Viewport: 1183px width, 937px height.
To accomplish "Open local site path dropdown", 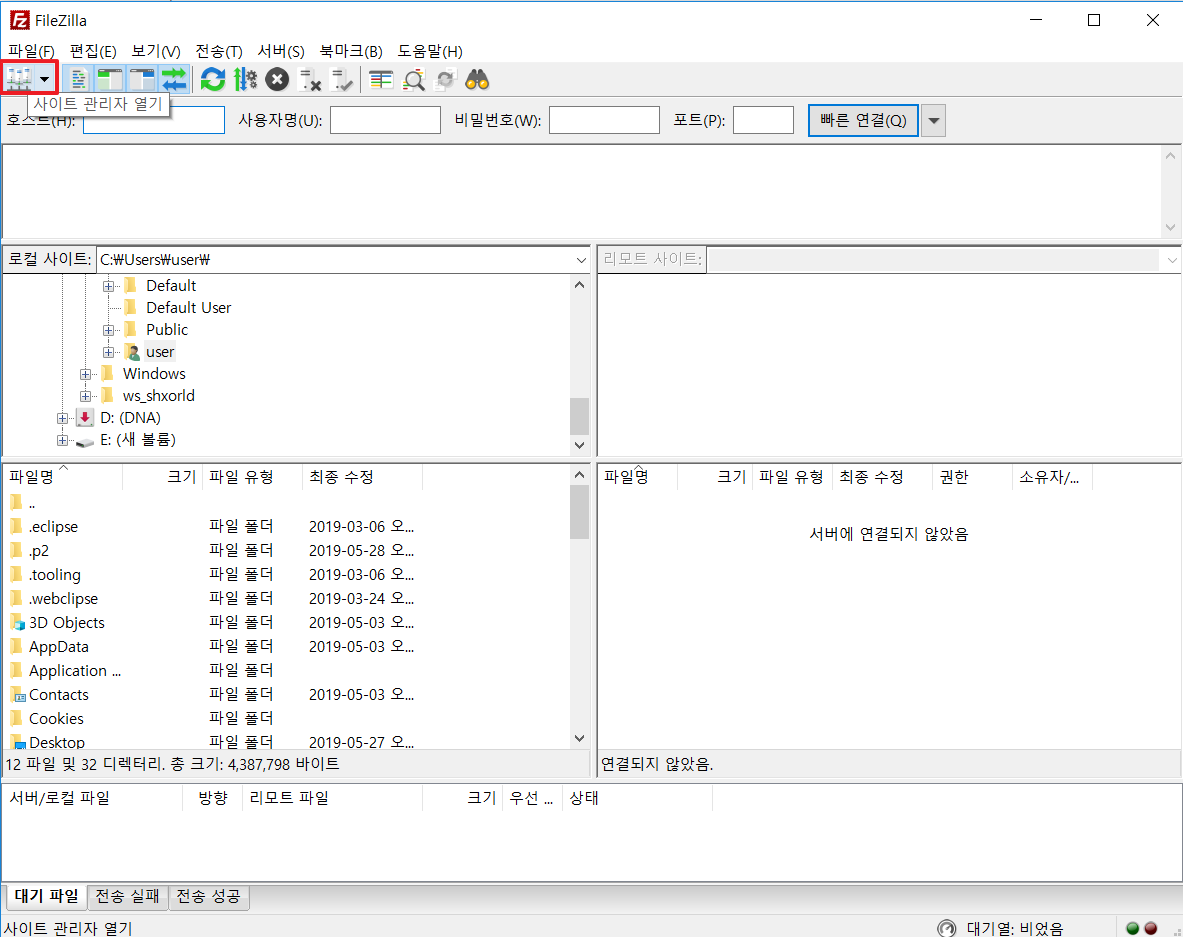I will 581,260.
